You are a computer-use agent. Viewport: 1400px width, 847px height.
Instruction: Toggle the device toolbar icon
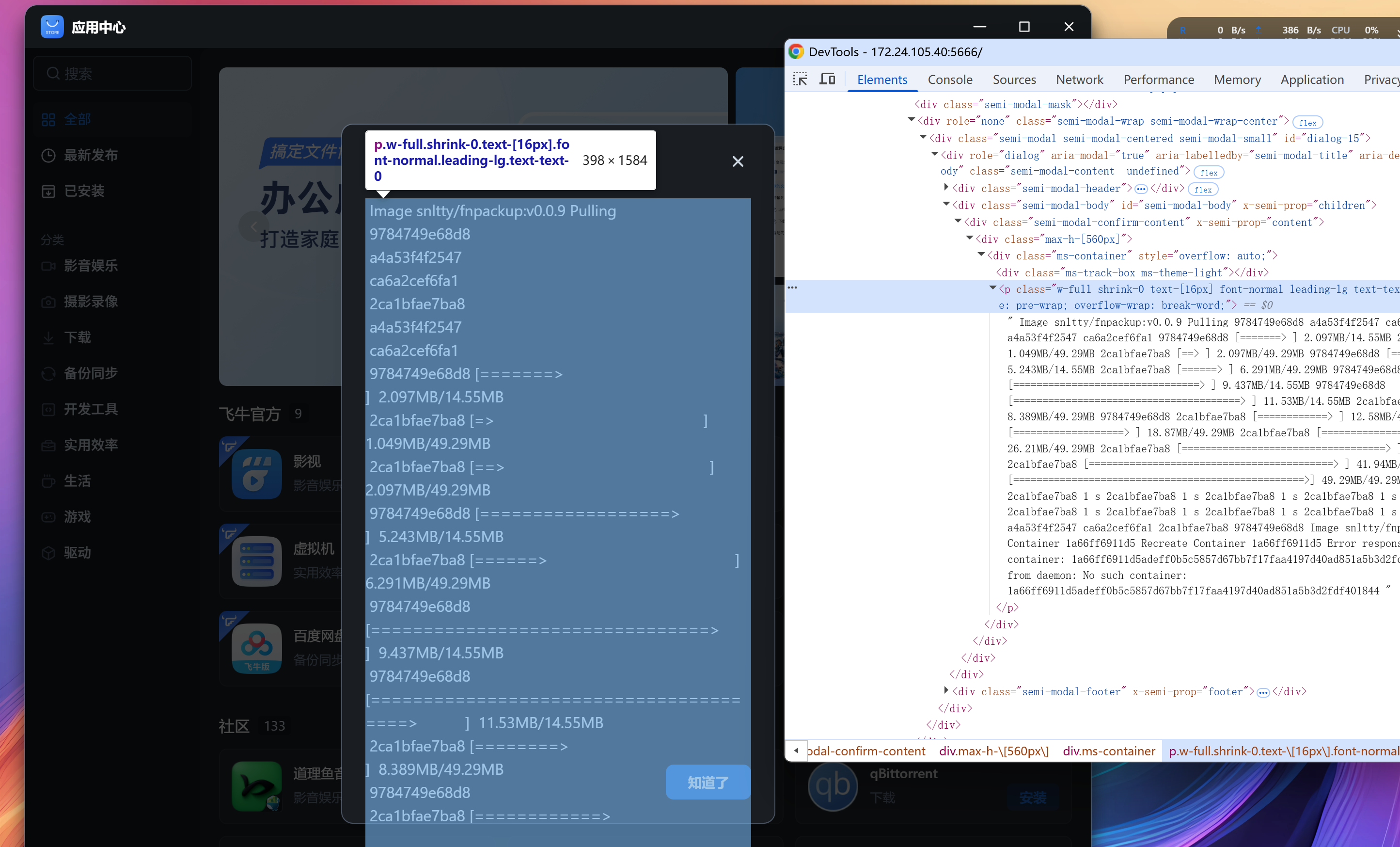click(827, 79)
